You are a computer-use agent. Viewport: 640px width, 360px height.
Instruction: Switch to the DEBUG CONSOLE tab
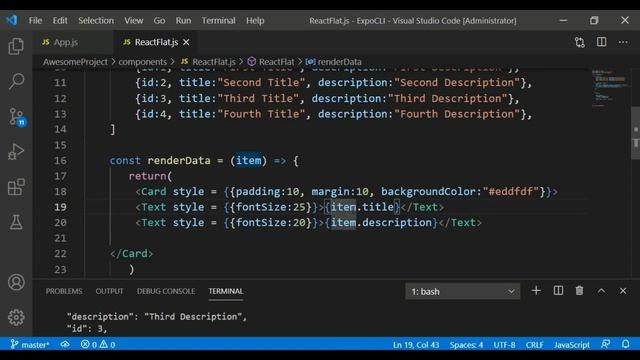click(x=166, y=291)
